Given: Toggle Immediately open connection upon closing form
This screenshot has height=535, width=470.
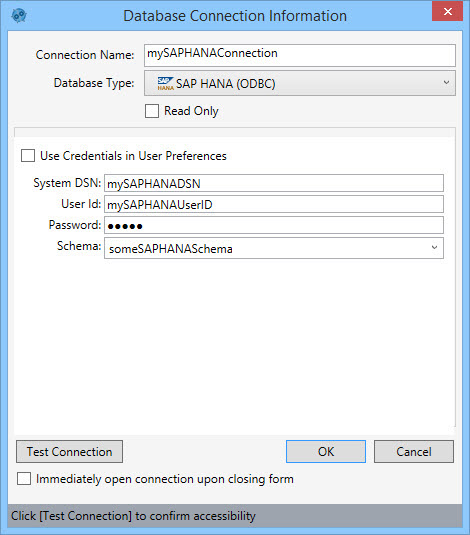Looking at the screenshot, I should click(x=24, y=479).
